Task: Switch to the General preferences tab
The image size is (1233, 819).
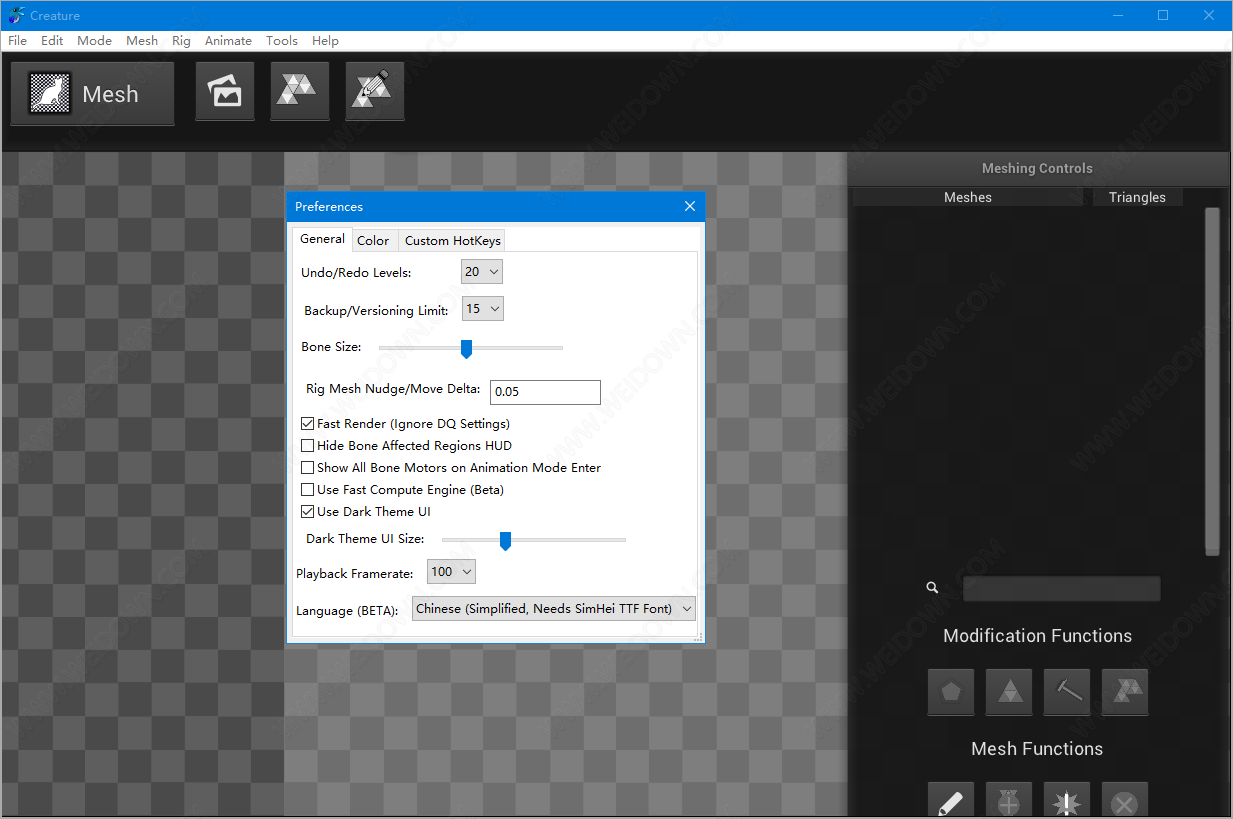Action: click(322, 239)
